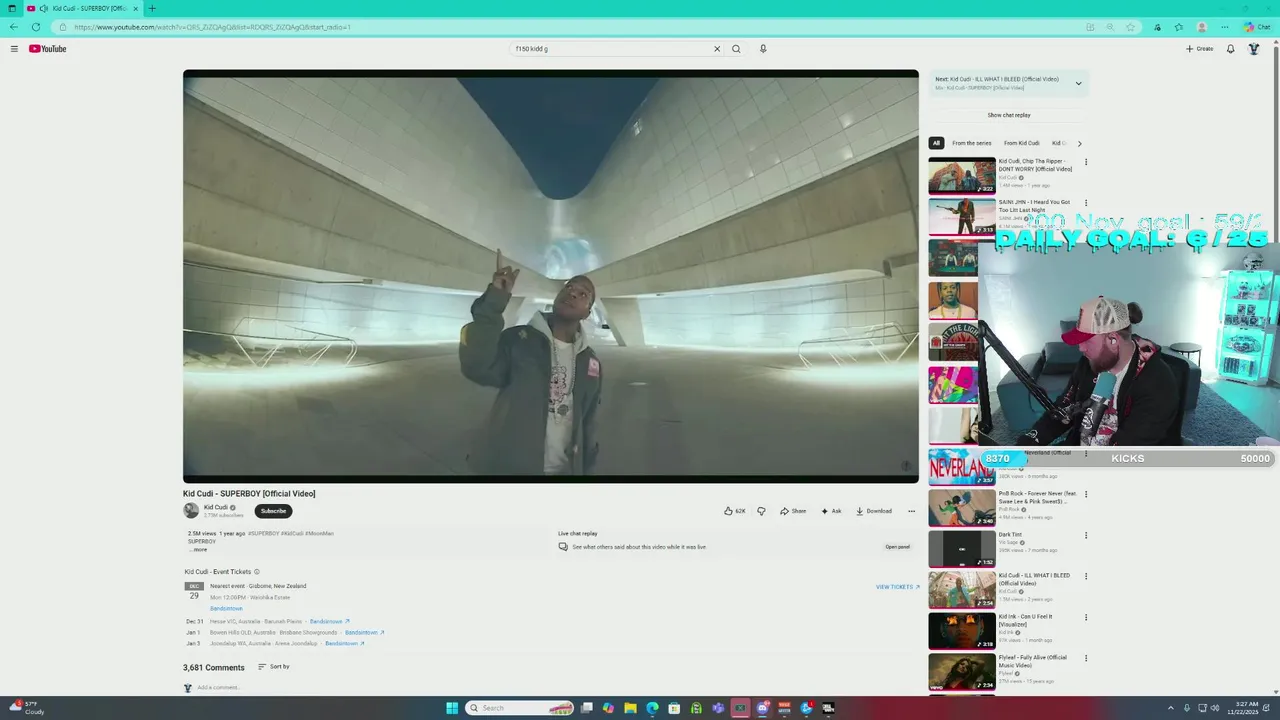Open options menu for Can U Feel It video
This screenshot has height=720, width=1280.
[1086, 617]
